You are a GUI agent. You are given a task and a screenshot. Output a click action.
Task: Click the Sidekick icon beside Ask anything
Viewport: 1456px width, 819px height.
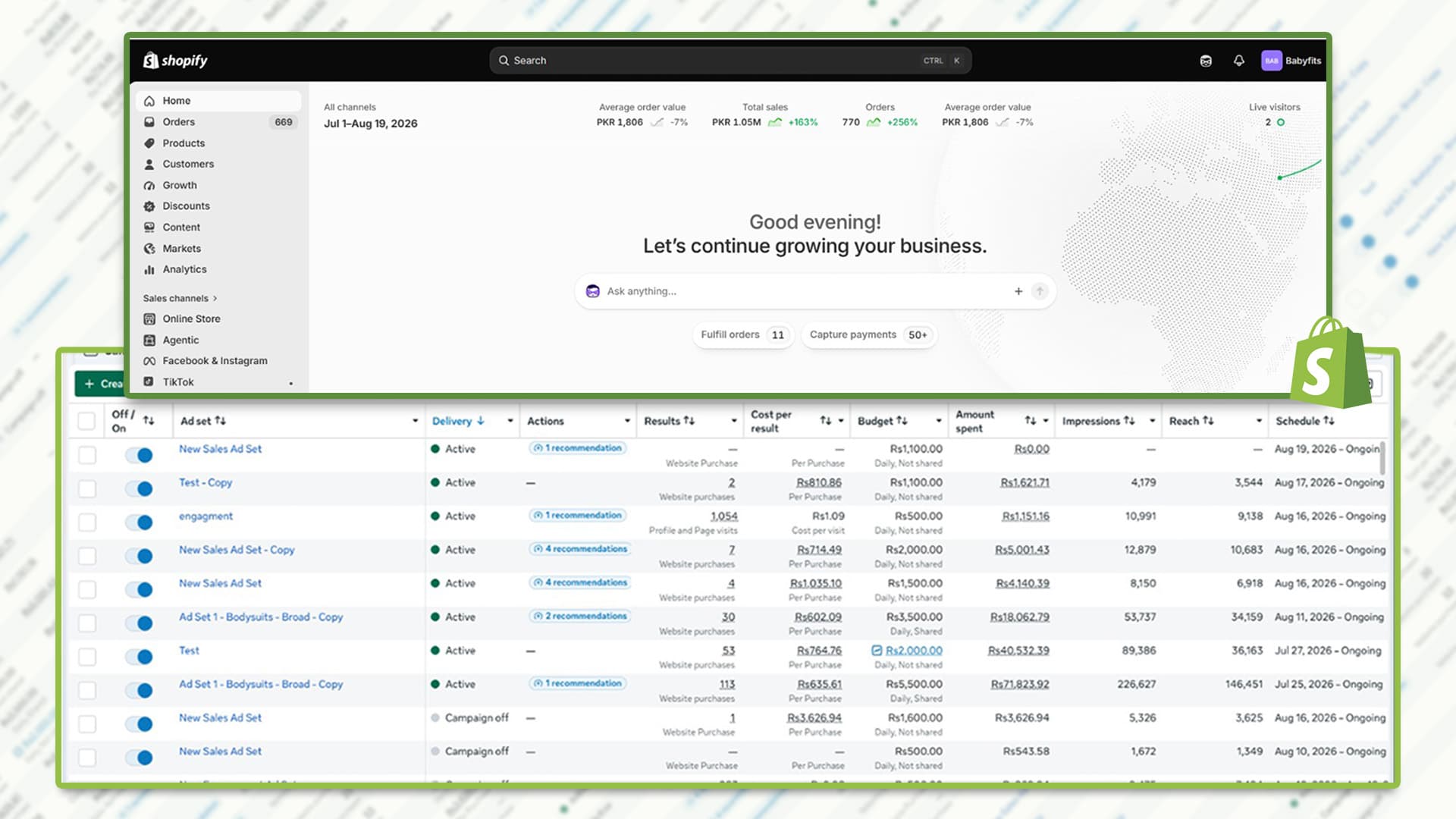click(x=593, y=291)
